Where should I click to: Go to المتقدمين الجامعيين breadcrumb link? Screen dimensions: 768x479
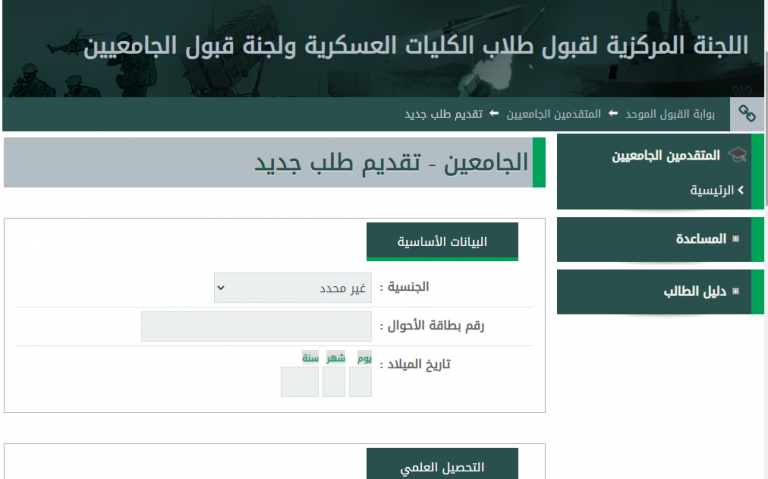[553, 114]
